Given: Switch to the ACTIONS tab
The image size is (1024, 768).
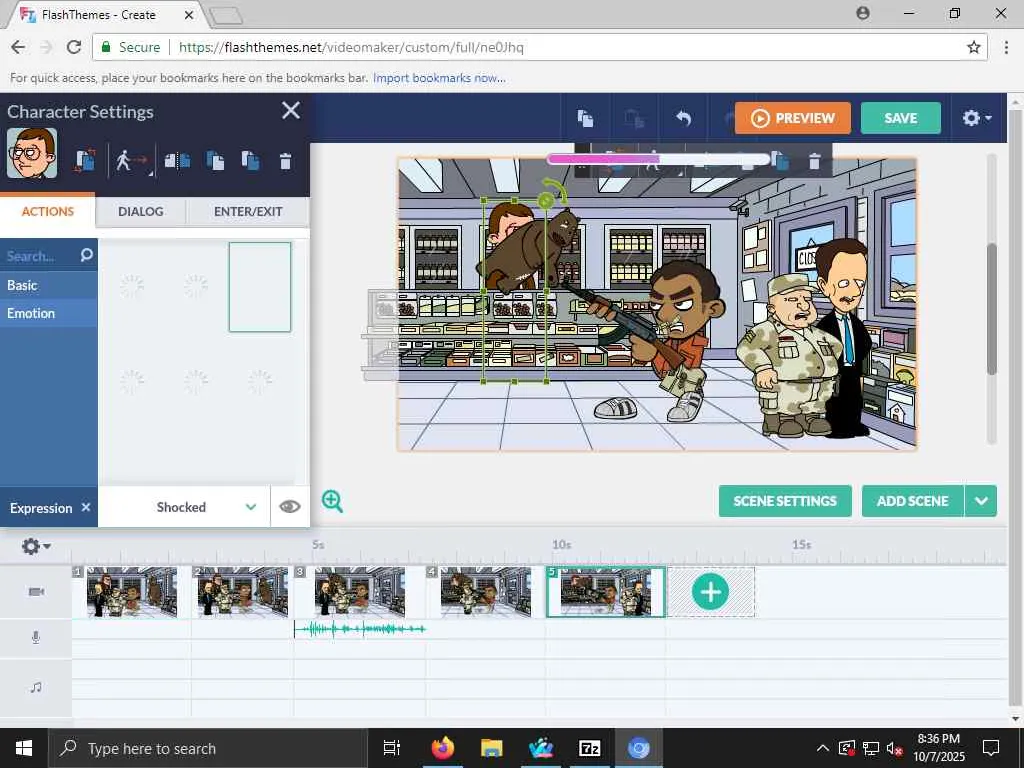Looking at the screenshot, I should [48, 211].
